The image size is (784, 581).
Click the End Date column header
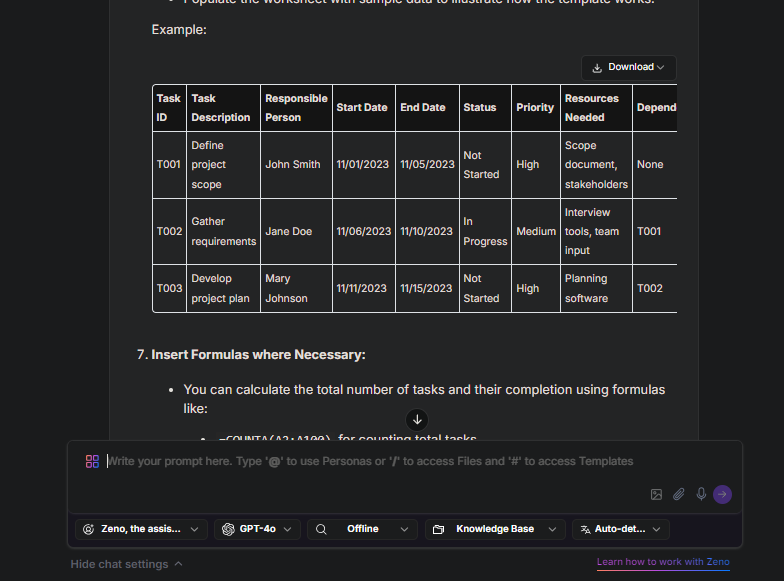[x=428, y=108]
